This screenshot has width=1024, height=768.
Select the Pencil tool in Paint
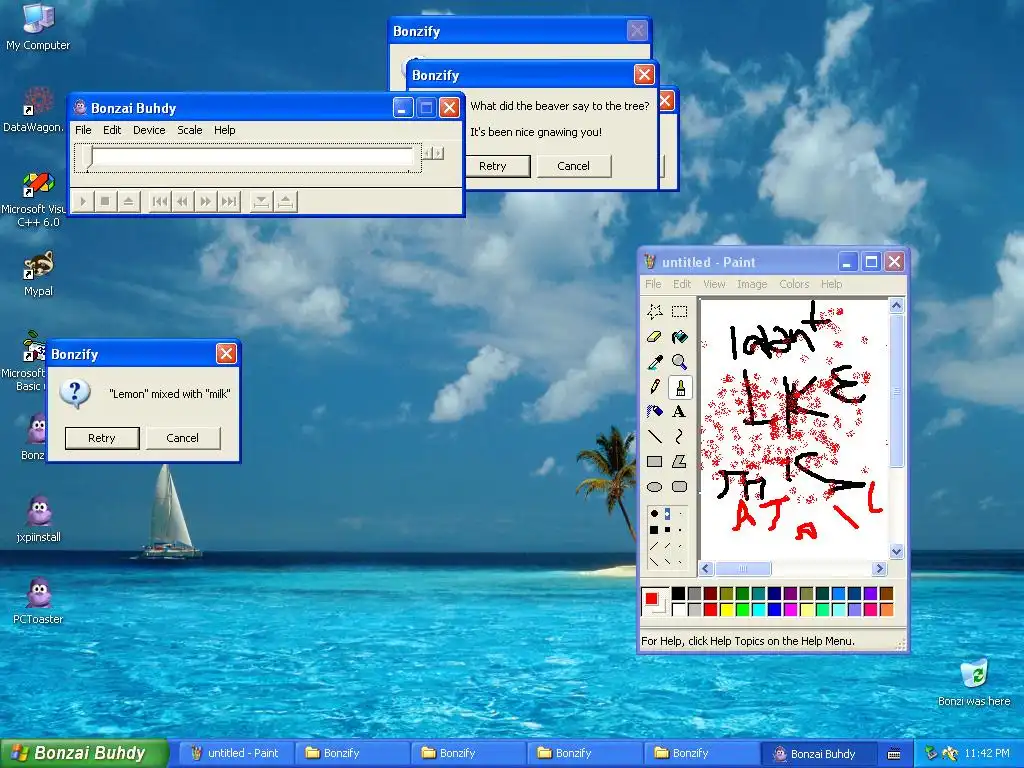coord(654,387)
